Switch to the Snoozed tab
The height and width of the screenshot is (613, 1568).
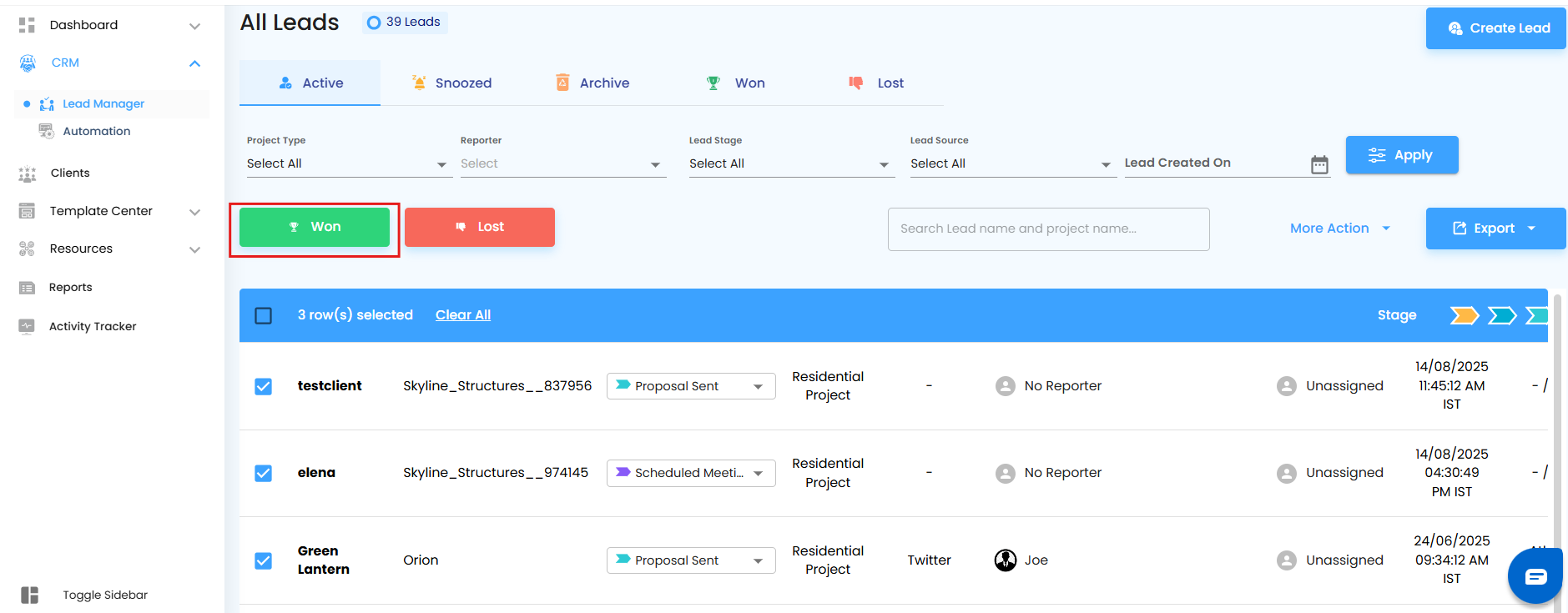pyautogui.click(x=451, y=83)
